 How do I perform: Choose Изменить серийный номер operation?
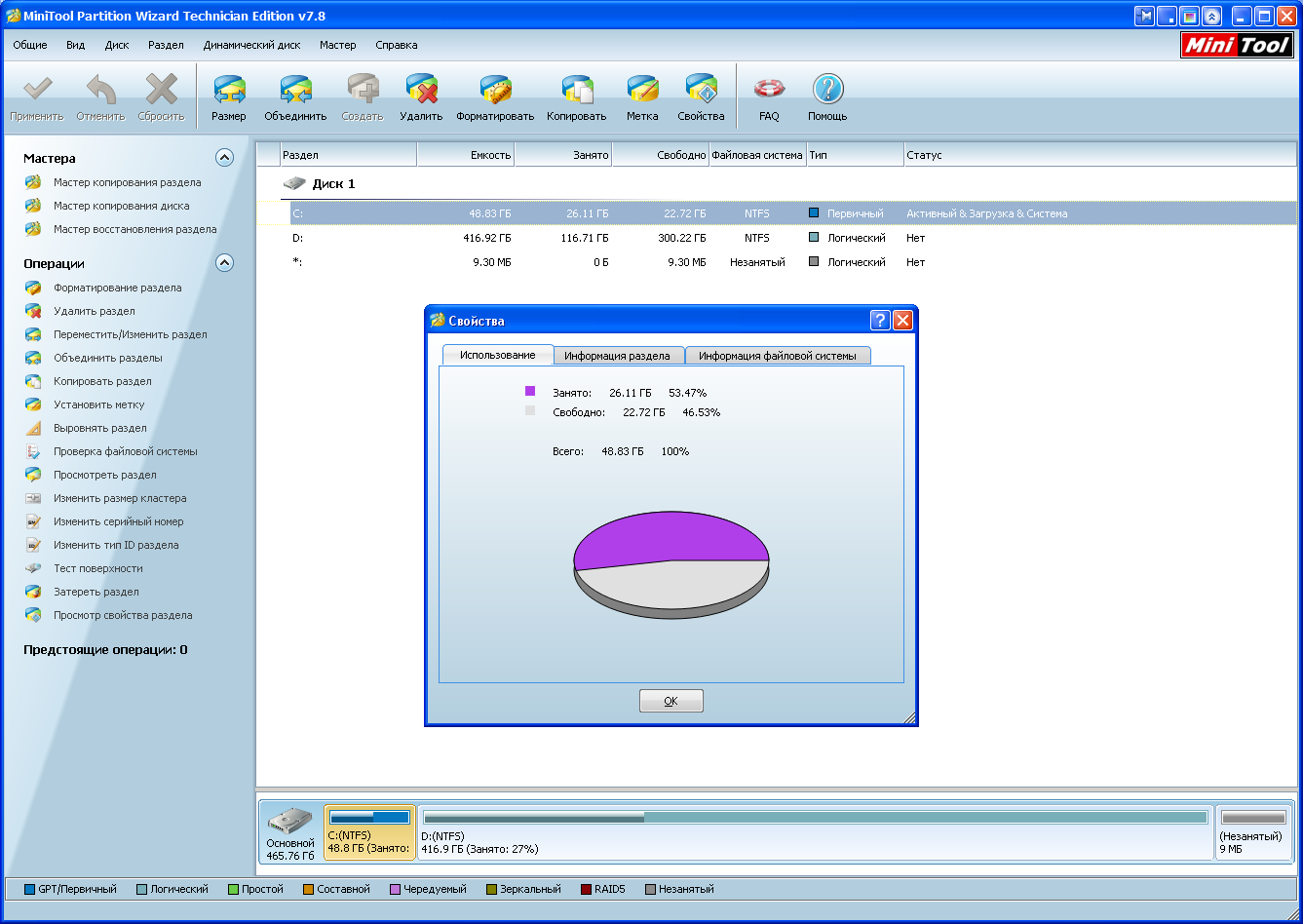(x=118, y=521)
